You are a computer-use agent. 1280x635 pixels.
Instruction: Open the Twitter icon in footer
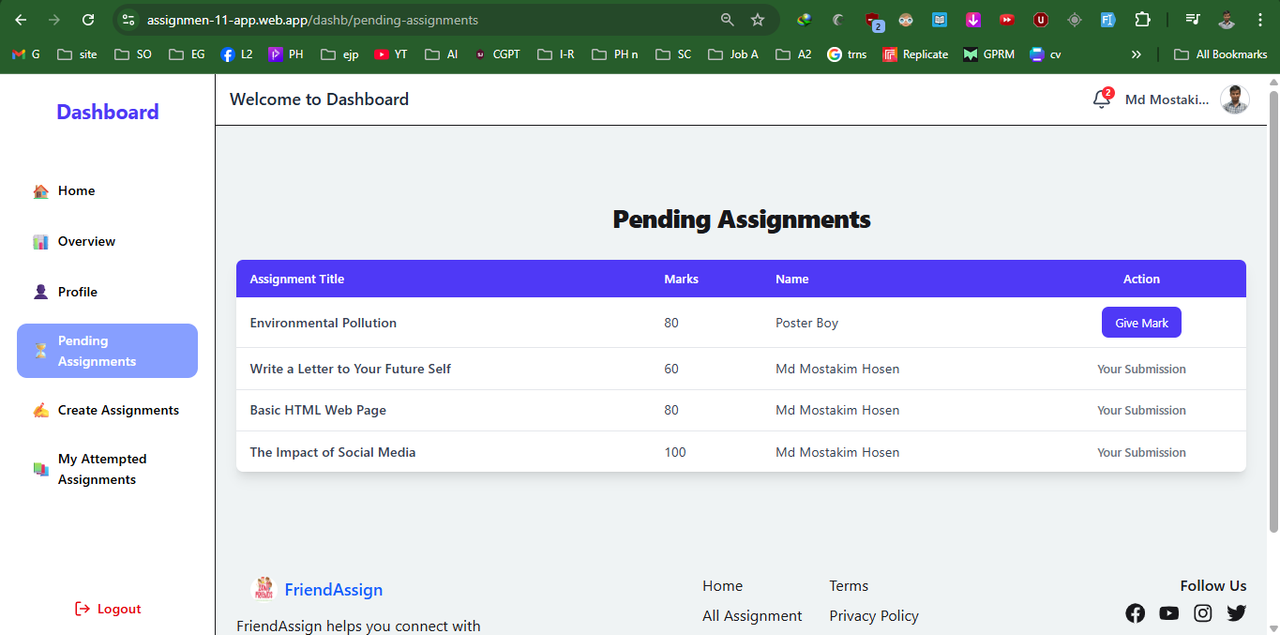[1237, 613]
